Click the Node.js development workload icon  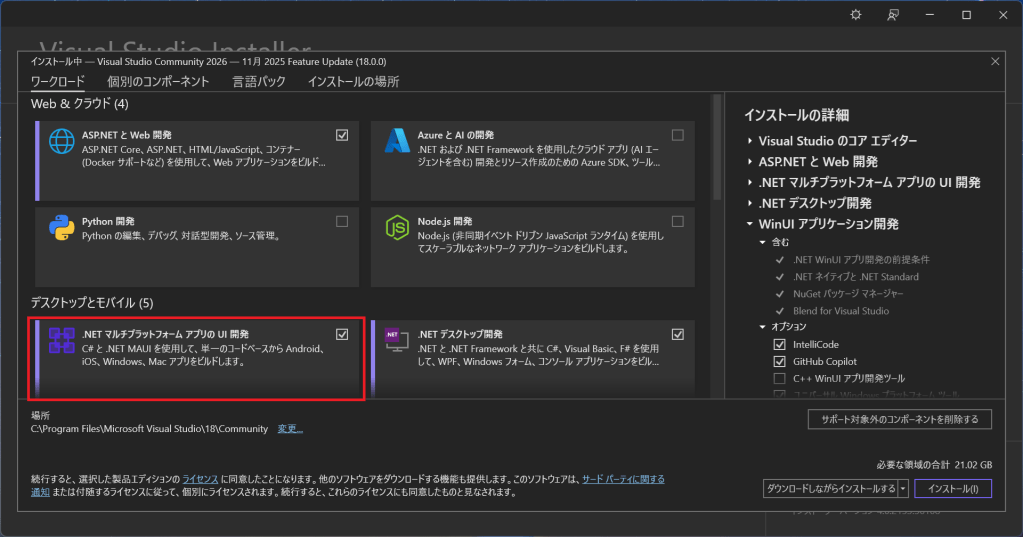coord(398,228)
